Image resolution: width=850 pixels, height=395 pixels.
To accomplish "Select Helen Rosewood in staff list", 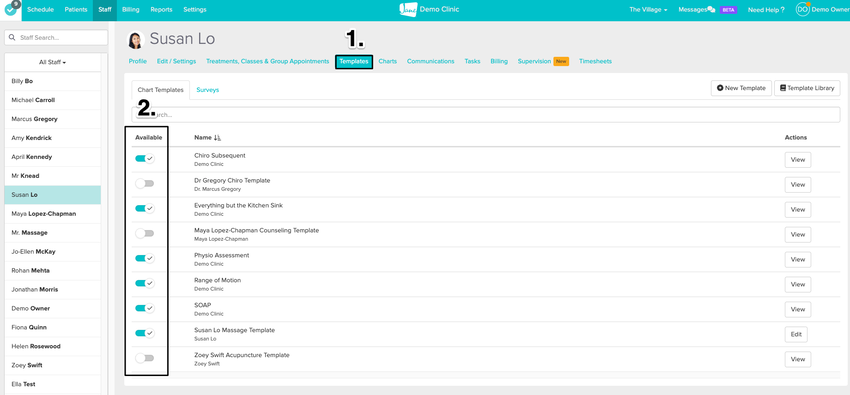I will pos(53,347).
